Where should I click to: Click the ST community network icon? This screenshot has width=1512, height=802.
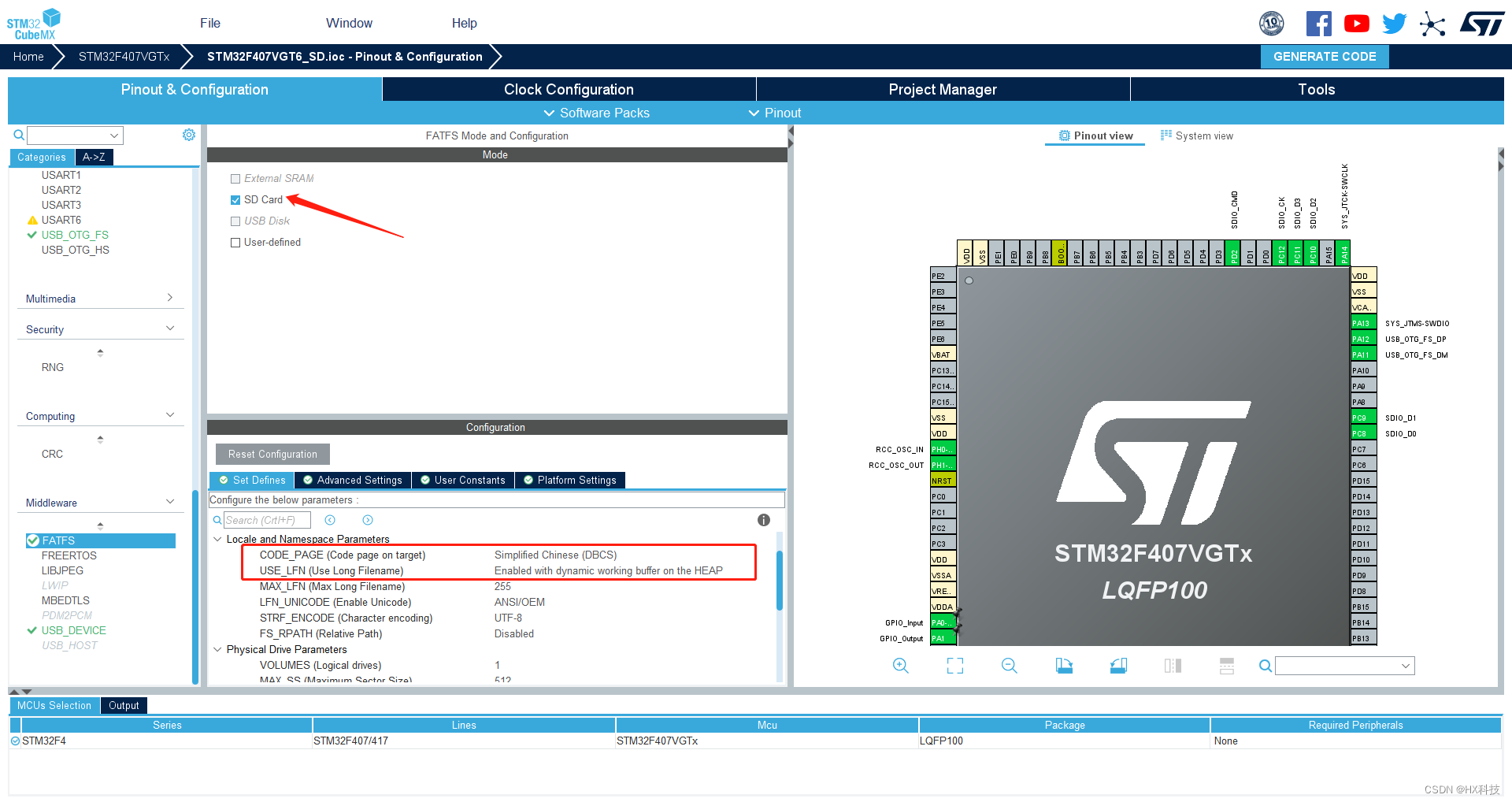tap(1432, 24)
